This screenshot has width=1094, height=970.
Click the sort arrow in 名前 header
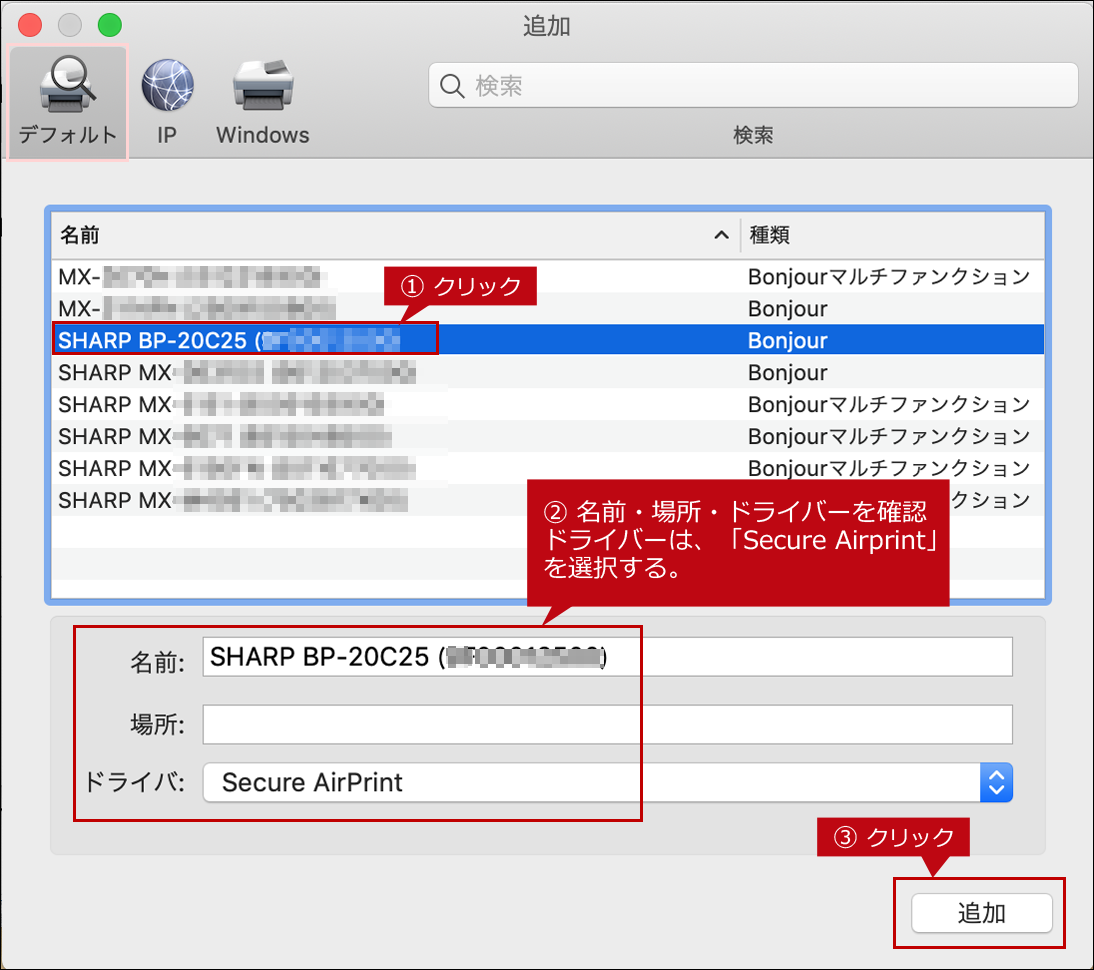(x=721, y=235)
